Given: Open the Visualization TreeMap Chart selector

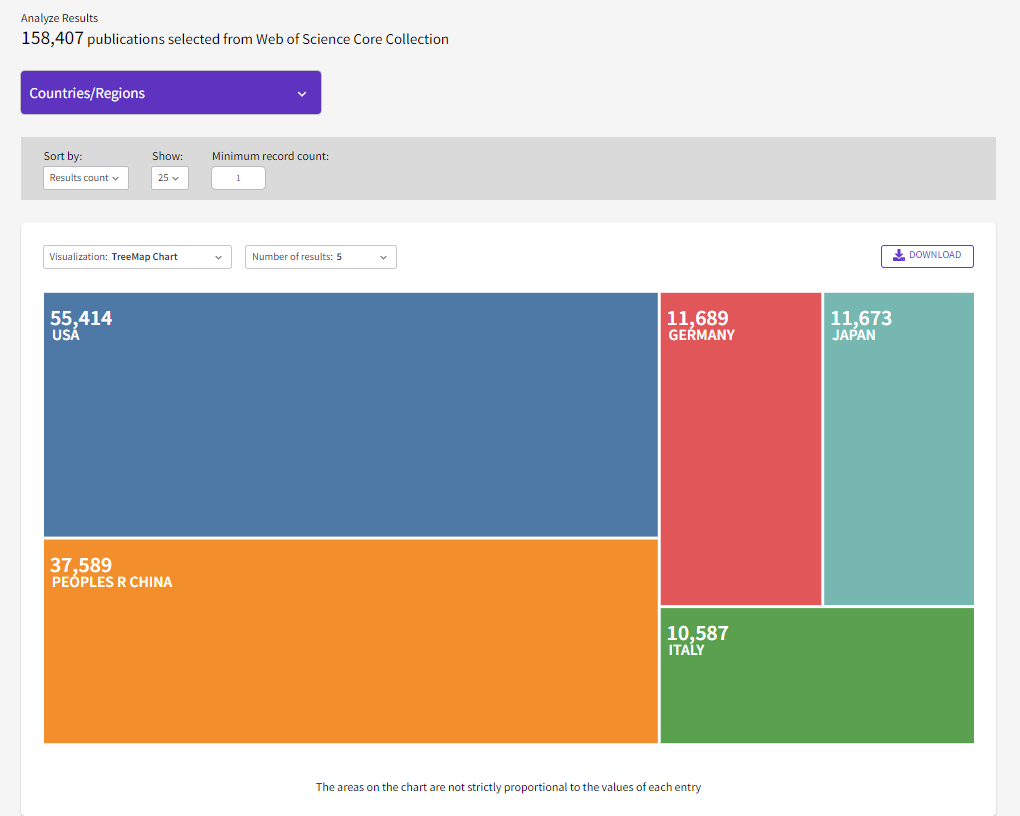Looking at the screenshot, I should click(x=137, y=257).
